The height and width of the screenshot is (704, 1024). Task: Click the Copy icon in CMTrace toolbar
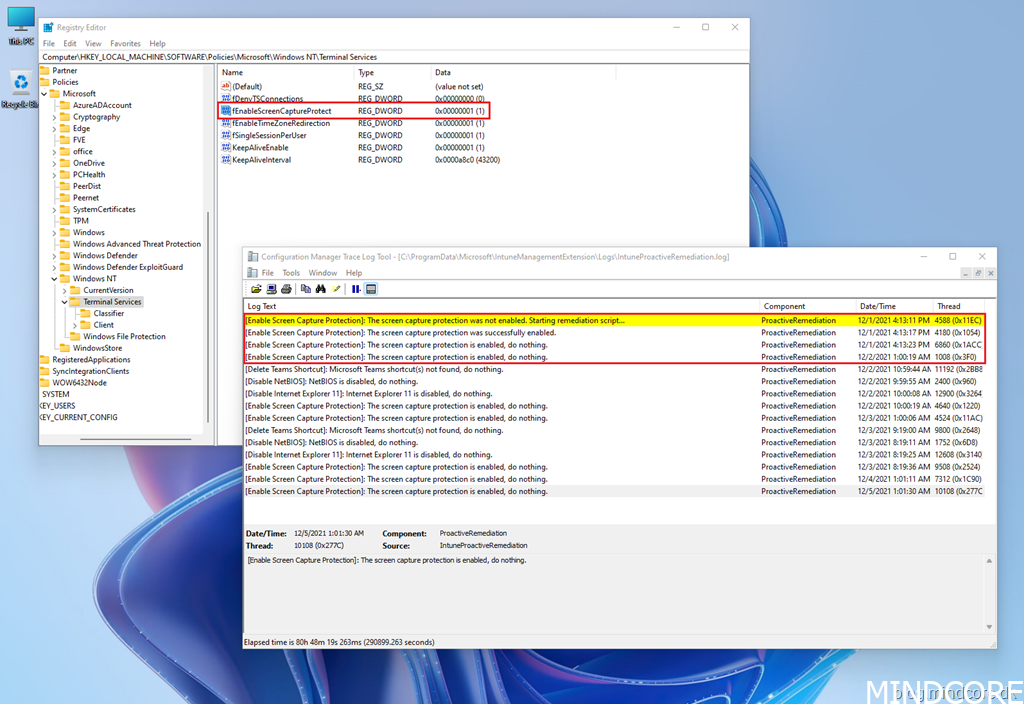click(x=306, y=289)
